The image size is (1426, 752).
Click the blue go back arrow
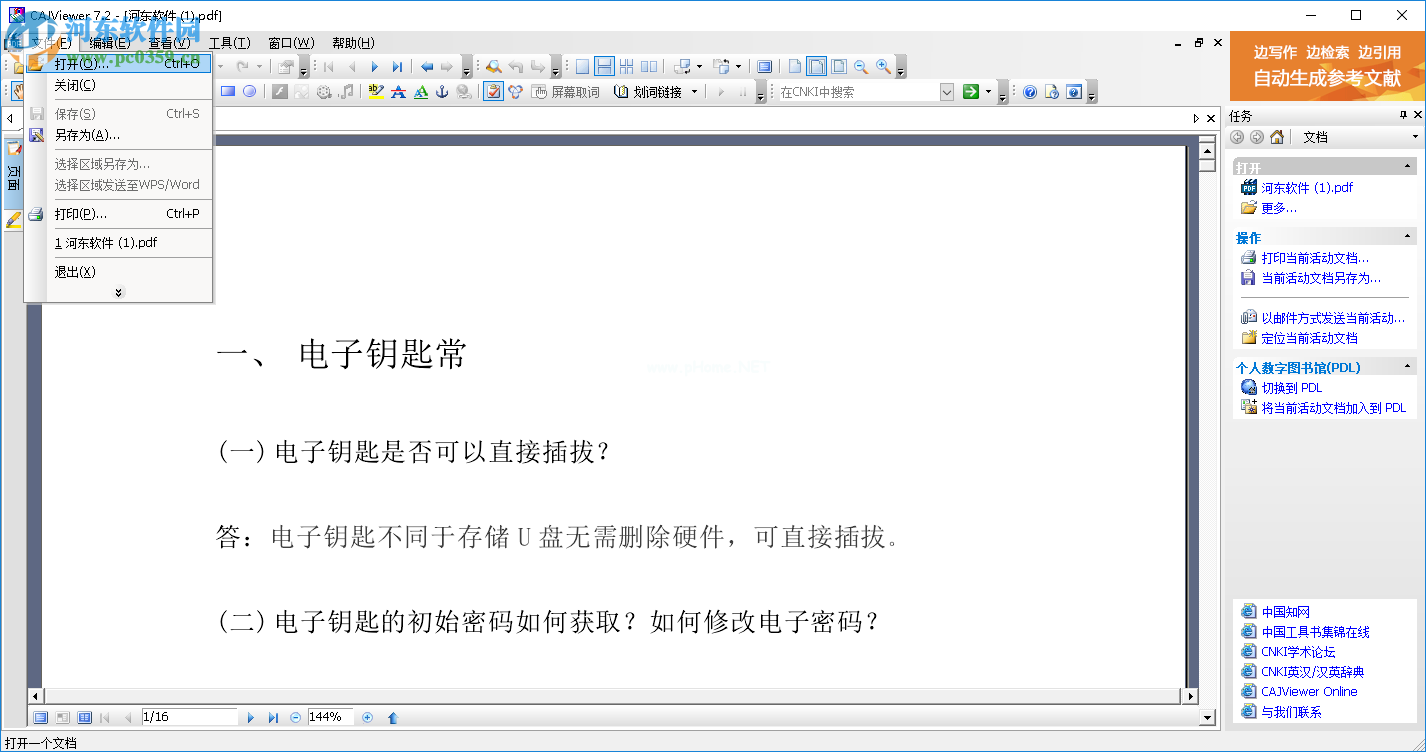427,67
